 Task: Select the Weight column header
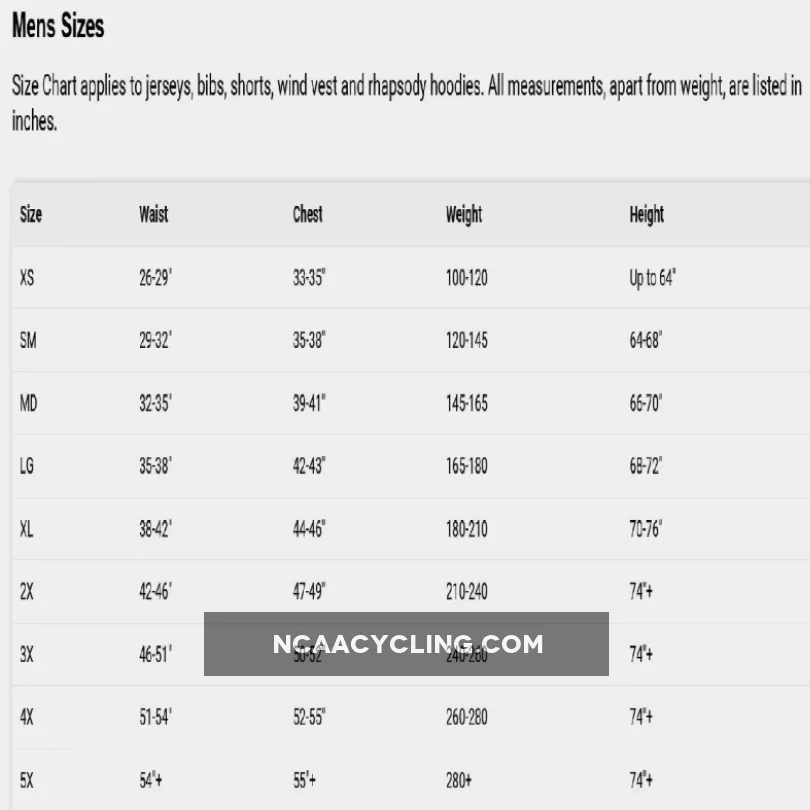[464, 214]
